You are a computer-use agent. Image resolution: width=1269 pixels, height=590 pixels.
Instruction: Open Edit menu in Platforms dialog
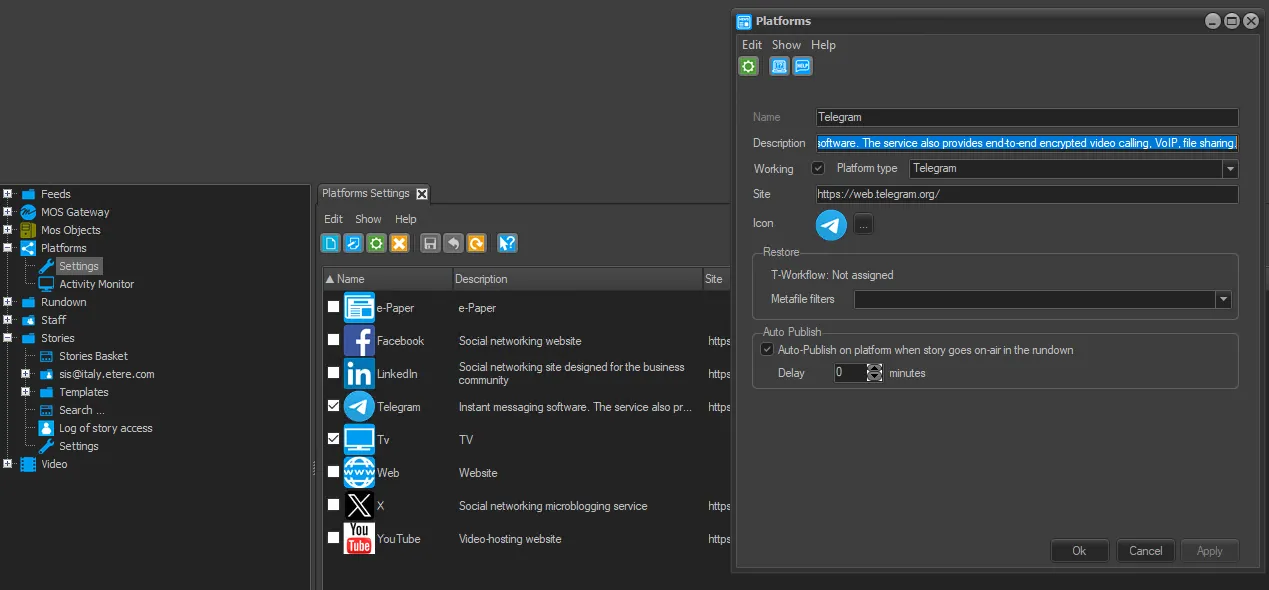(751, 45)
